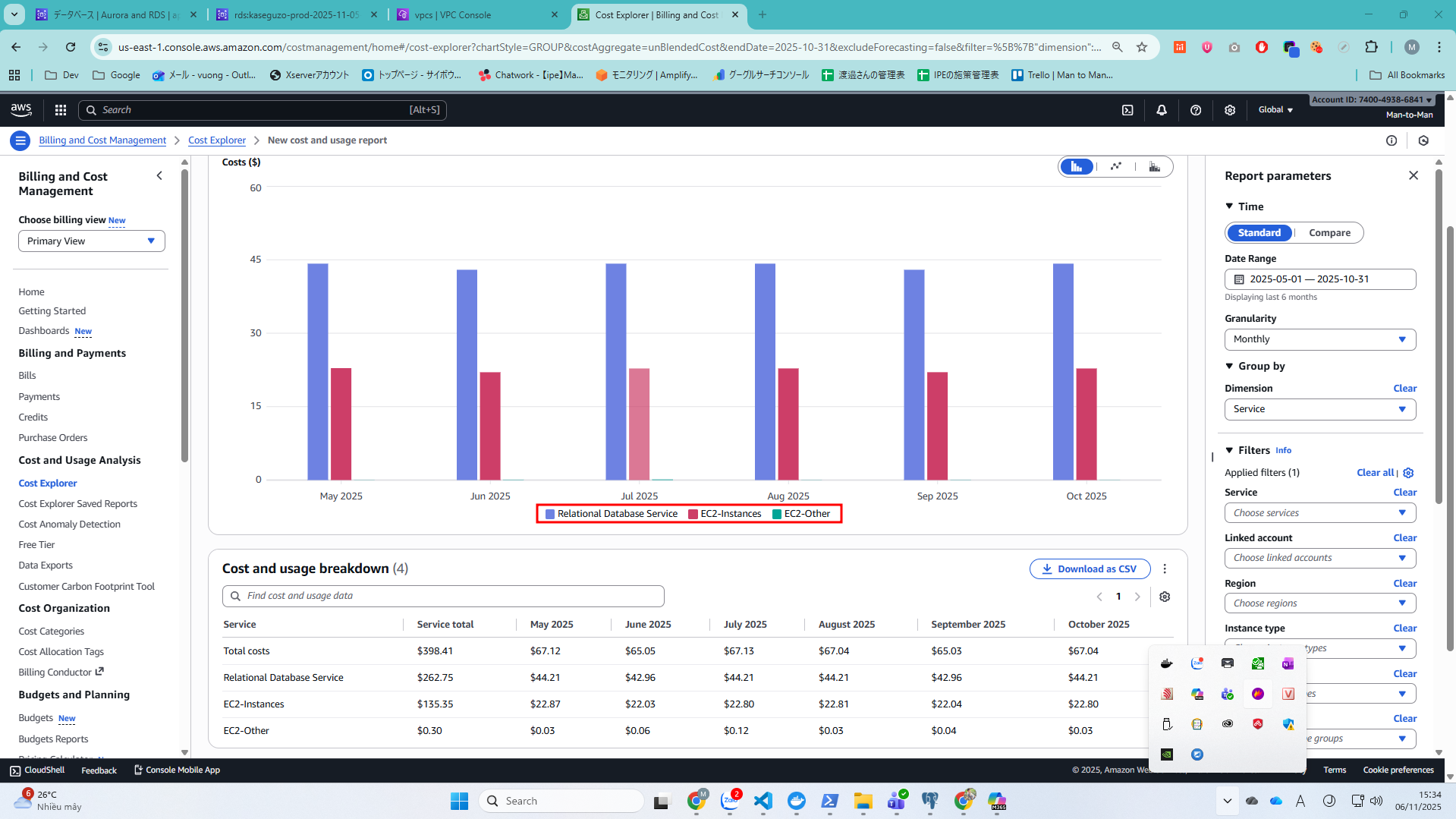Open Cost Anomaly Detection in sidebar
Screen dimensions: 1456x819
click(69, 524)
